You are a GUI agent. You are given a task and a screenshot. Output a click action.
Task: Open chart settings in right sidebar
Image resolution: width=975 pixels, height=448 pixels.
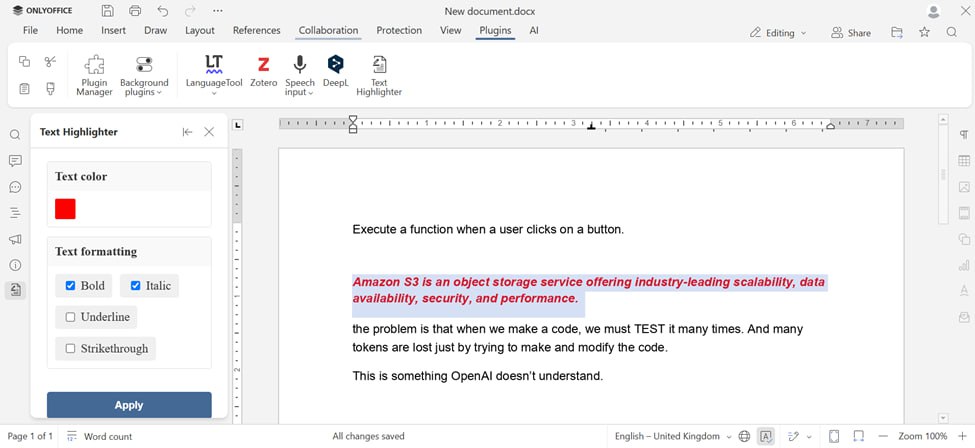tap(964, 265)
